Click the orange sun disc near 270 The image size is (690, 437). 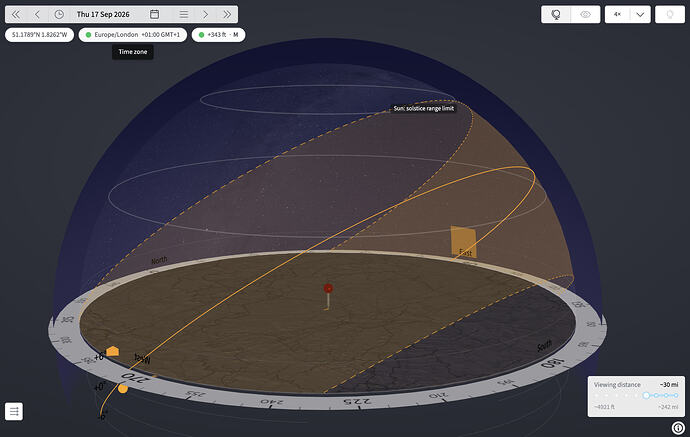click(x=123, y=389)
